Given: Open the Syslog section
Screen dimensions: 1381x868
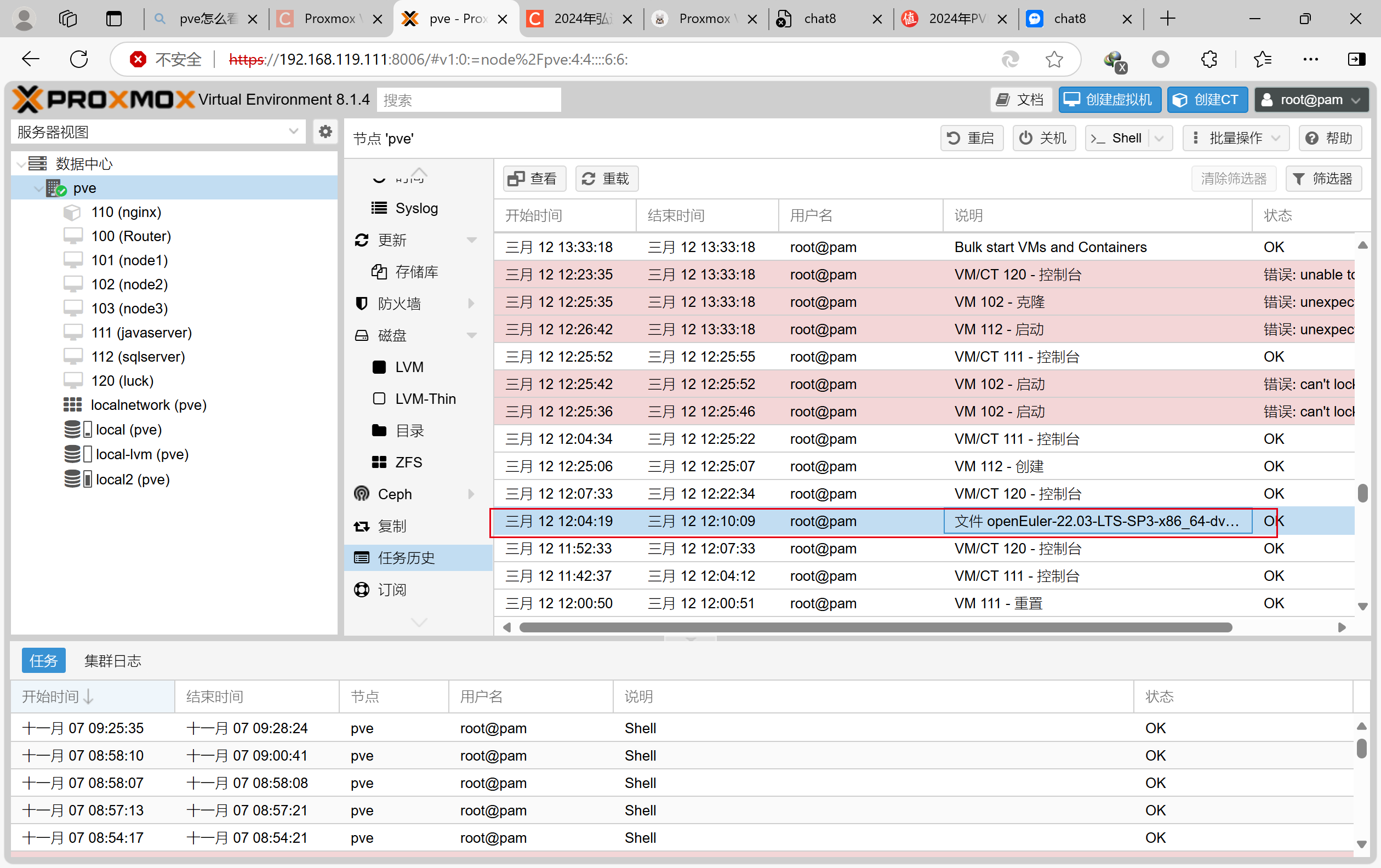Looking at the screenshot, I should 416,208.
